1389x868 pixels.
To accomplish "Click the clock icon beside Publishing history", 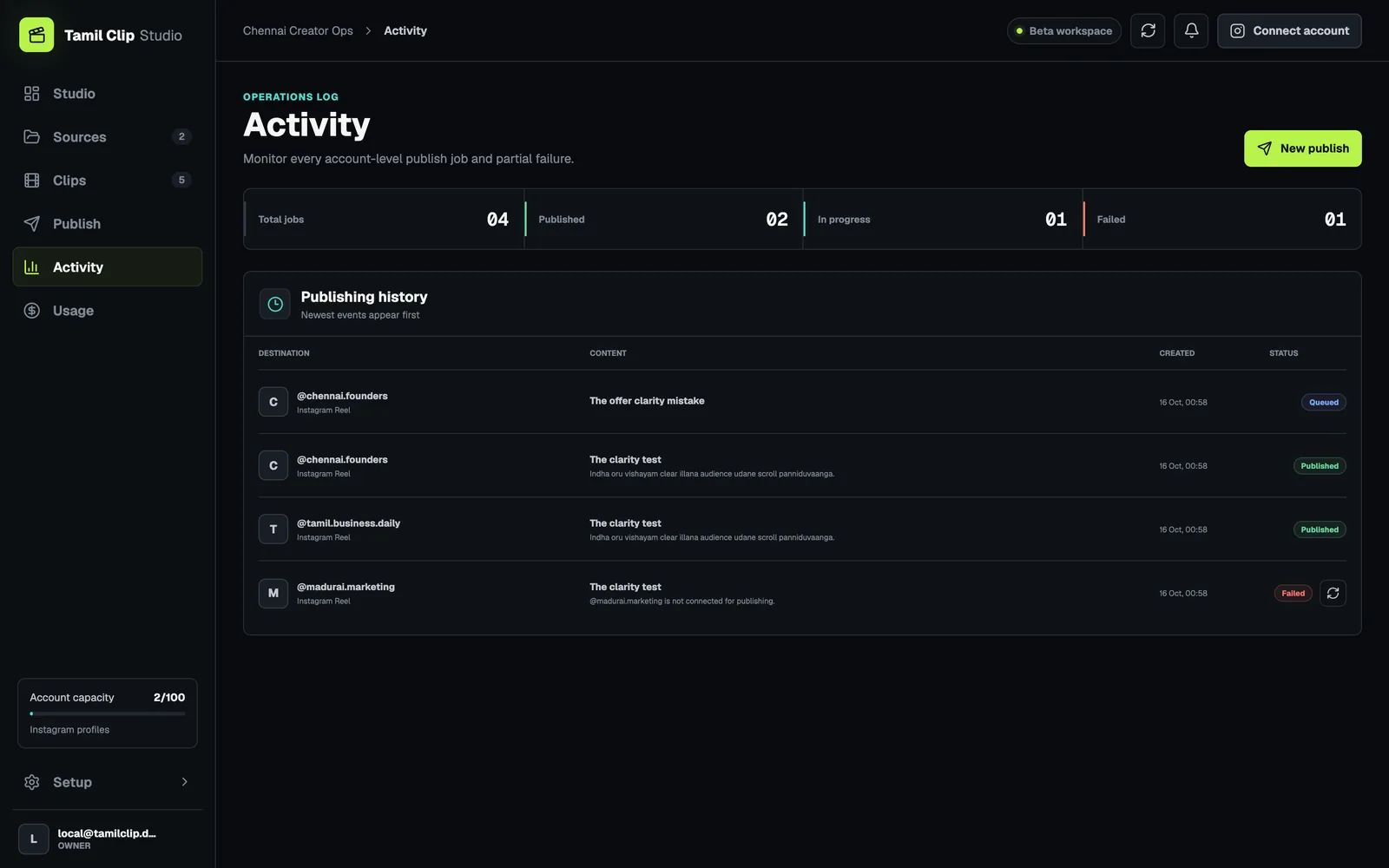I will [275, 304].
